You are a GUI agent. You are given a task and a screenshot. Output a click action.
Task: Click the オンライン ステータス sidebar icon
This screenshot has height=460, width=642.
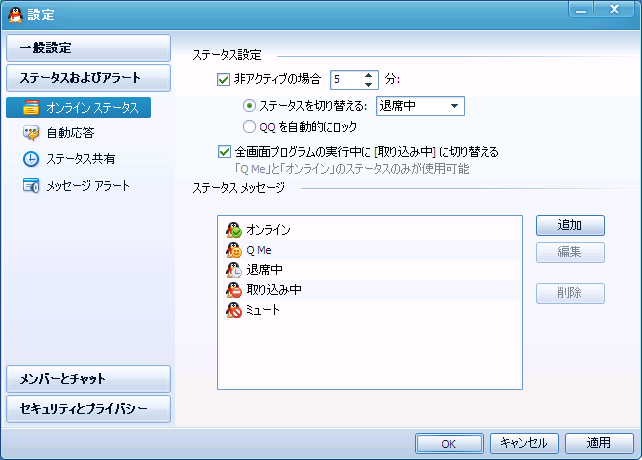point(31,107)
